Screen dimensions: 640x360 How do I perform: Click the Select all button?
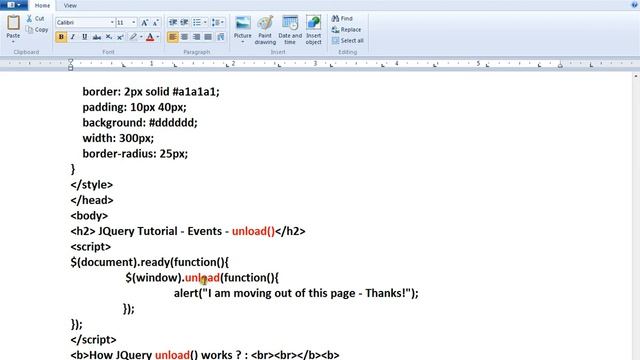(348, 40)
